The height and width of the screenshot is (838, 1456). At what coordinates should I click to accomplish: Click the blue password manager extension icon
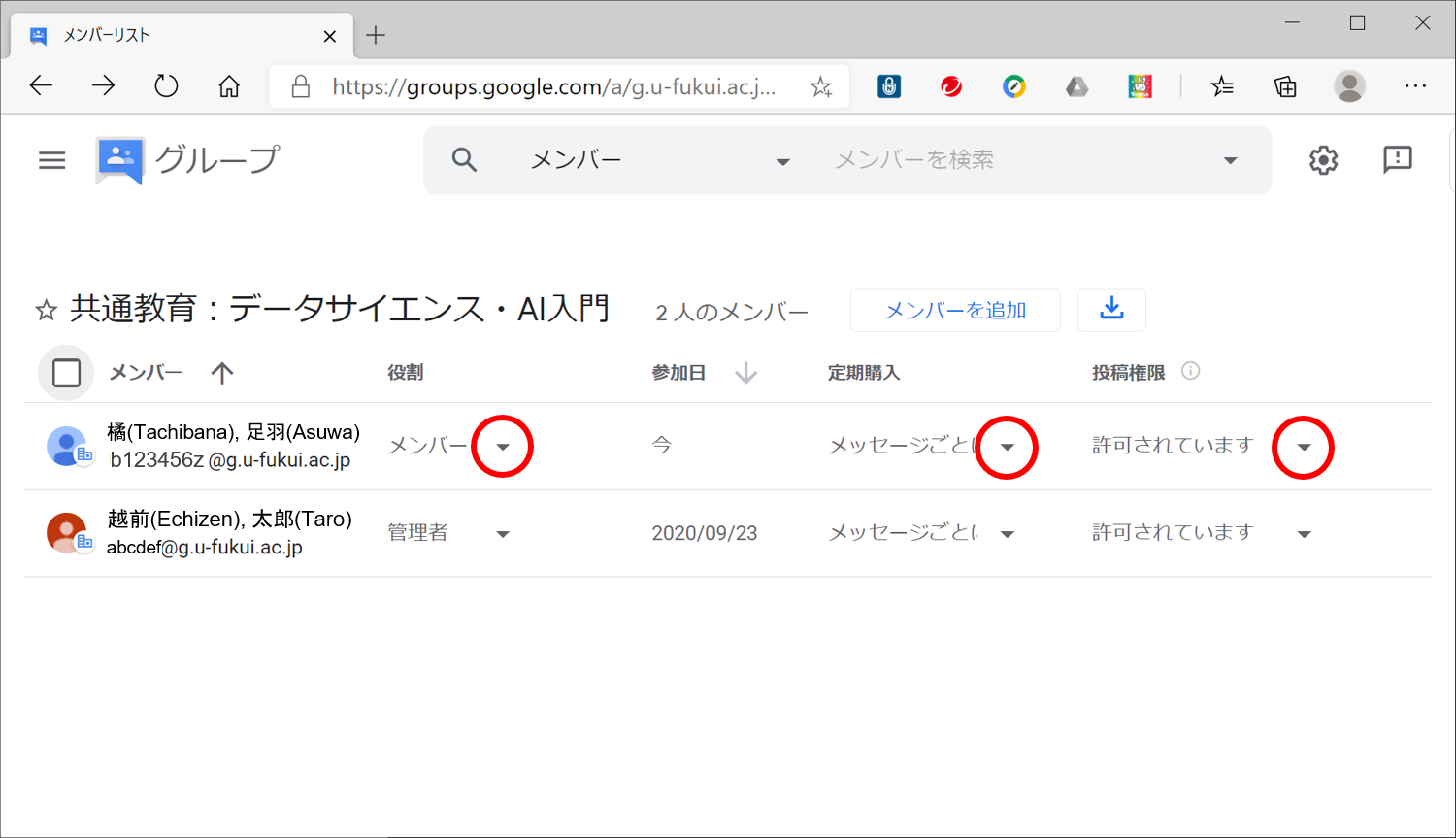[889, 87]
